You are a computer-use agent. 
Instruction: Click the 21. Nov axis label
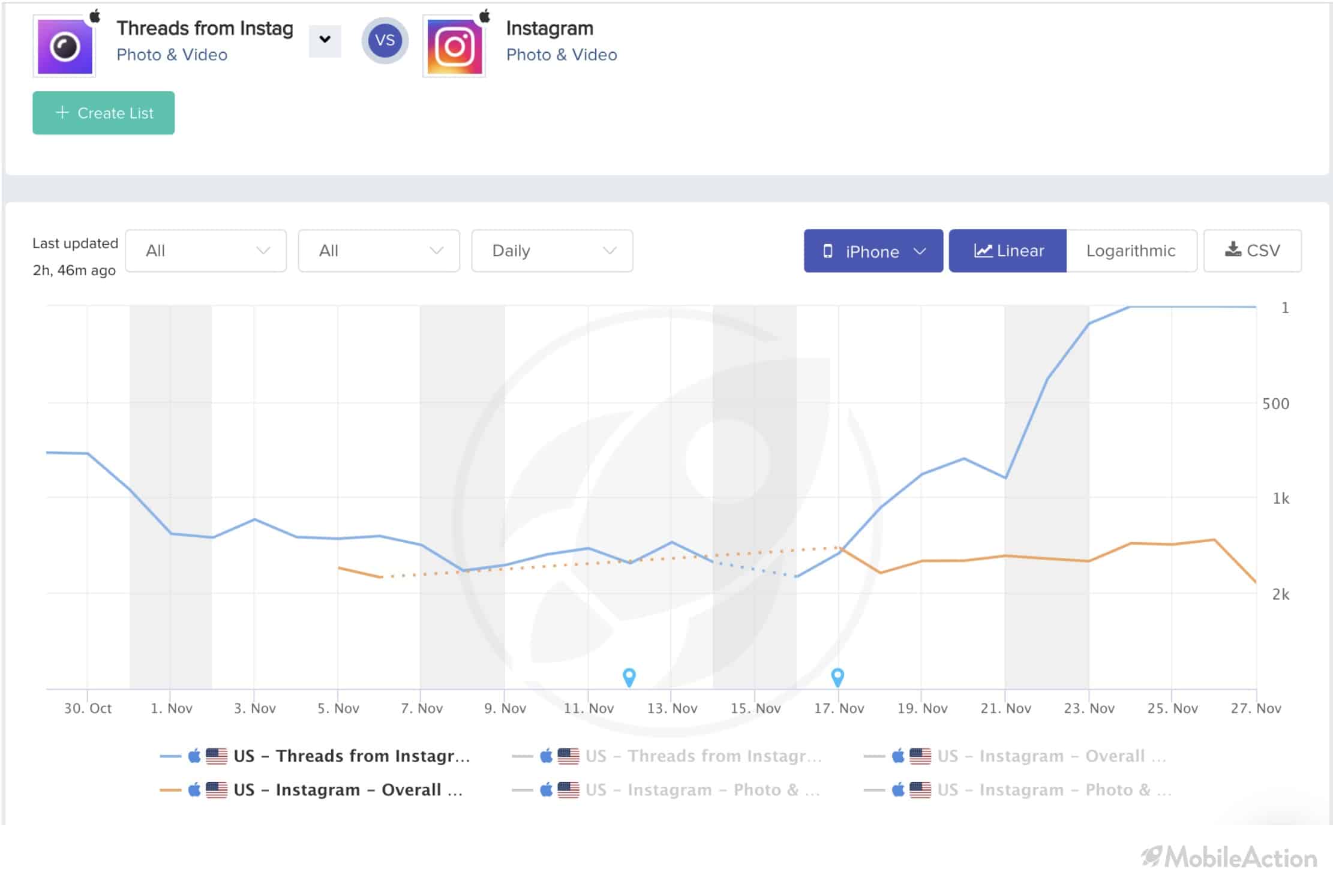coord(1005,708)
